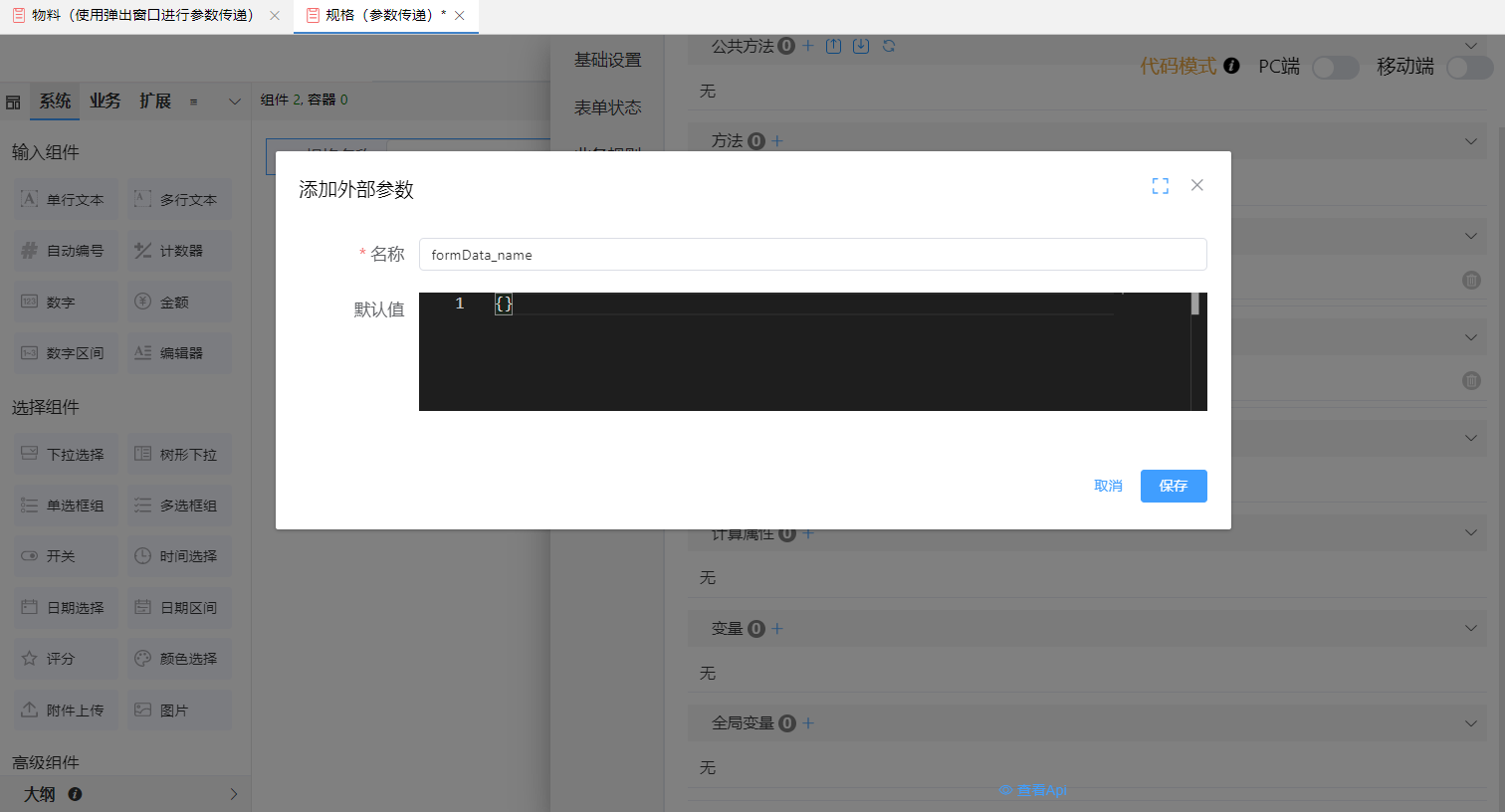Switch to the 业务 tab

click(x=105, y=101)
